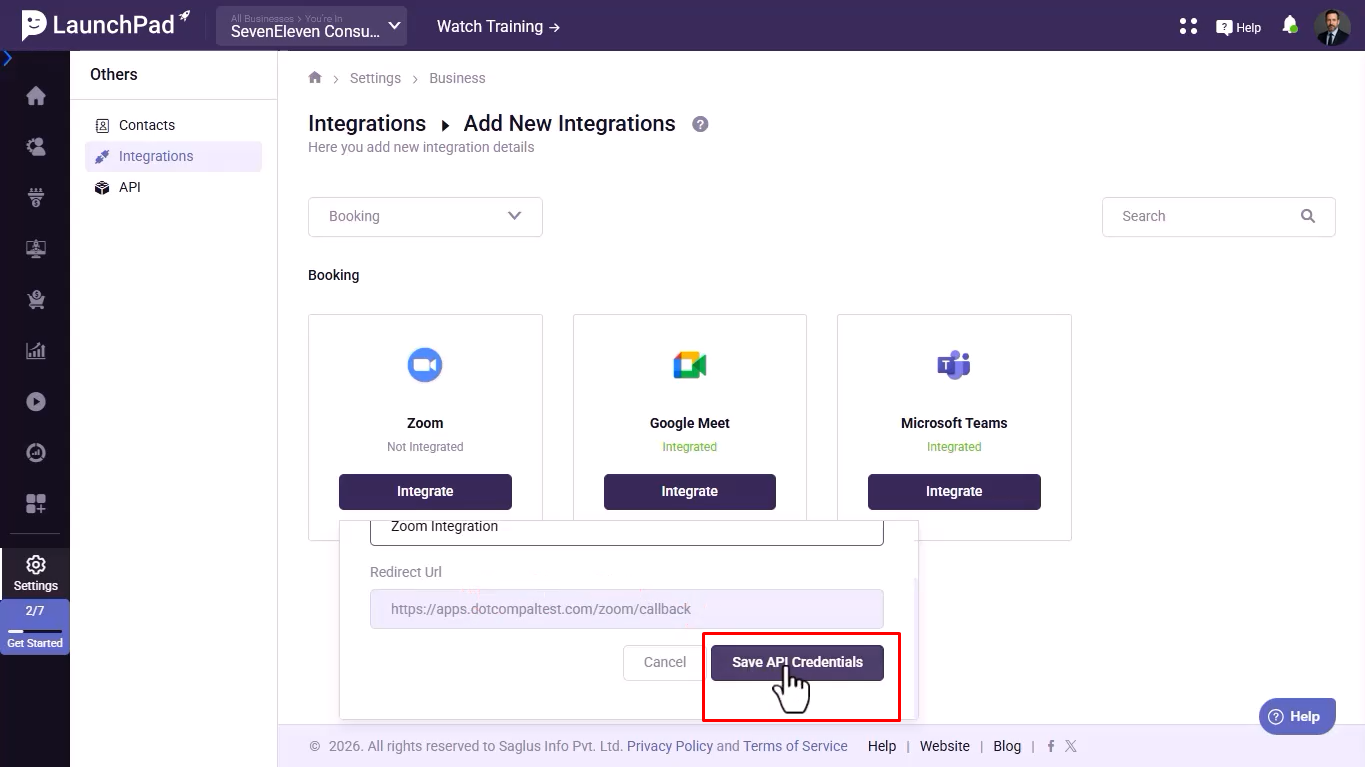Image resolution: width=1365 pixels, height=767 pixels.
Task: Open the SevenEleven business switcher dropdown
Action: tap(311, 26)
